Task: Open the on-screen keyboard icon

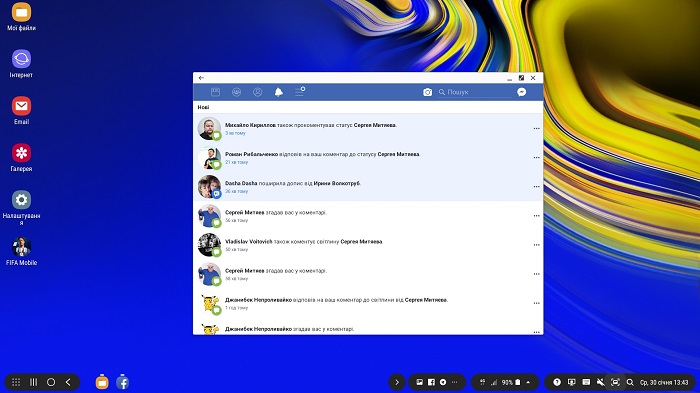Action: (586, 382)
